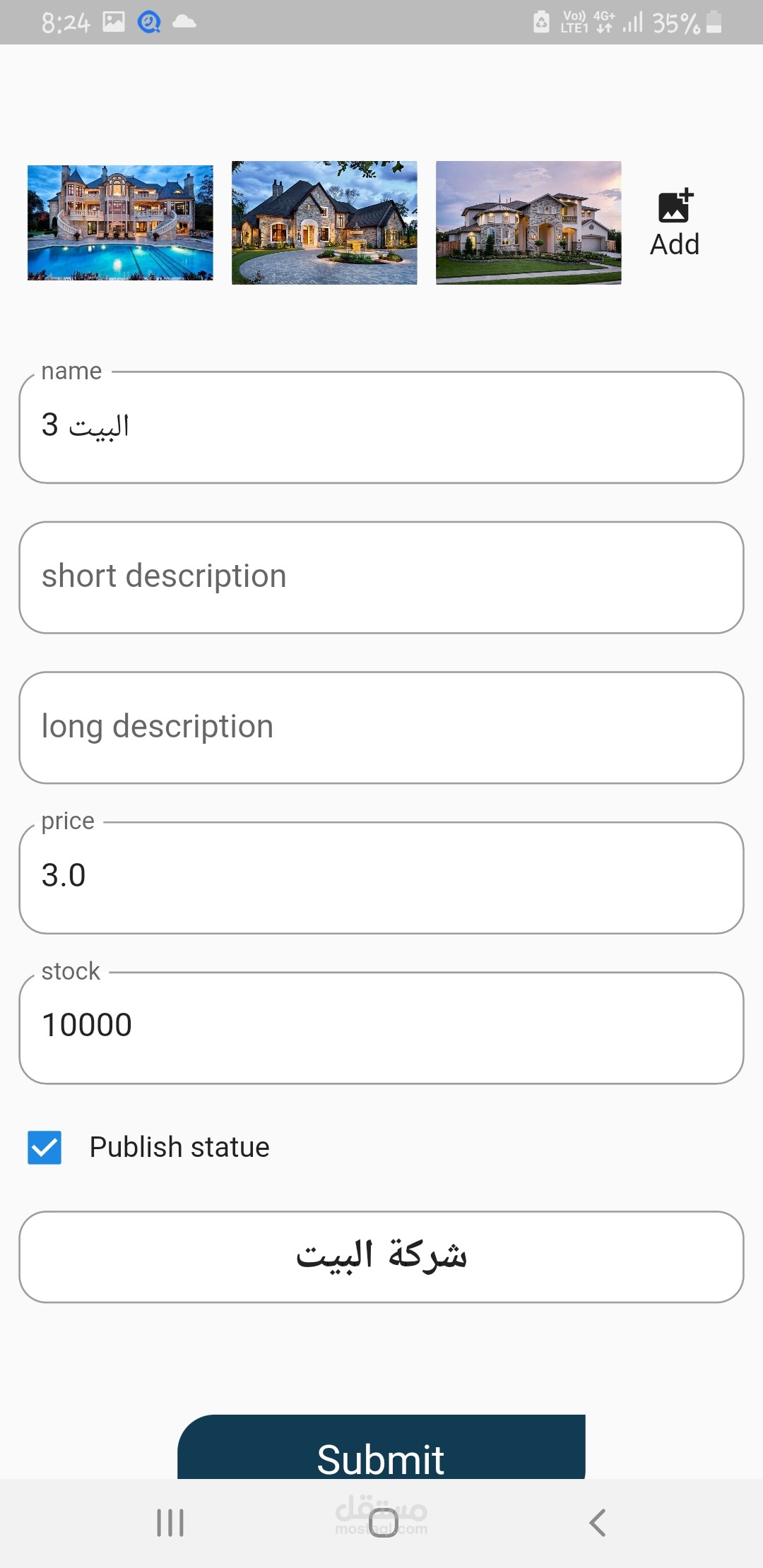This screenshot has width=763, height=1568.
Task: Uncheck the Publish statue checkbox
Action: click(45, 1147)
